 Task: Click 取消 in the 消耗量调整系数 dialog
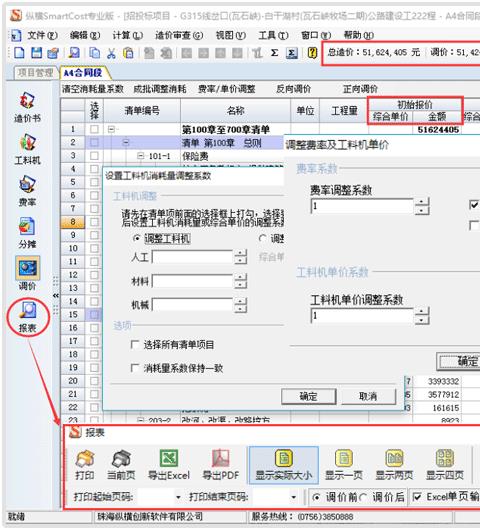(368, 396)
